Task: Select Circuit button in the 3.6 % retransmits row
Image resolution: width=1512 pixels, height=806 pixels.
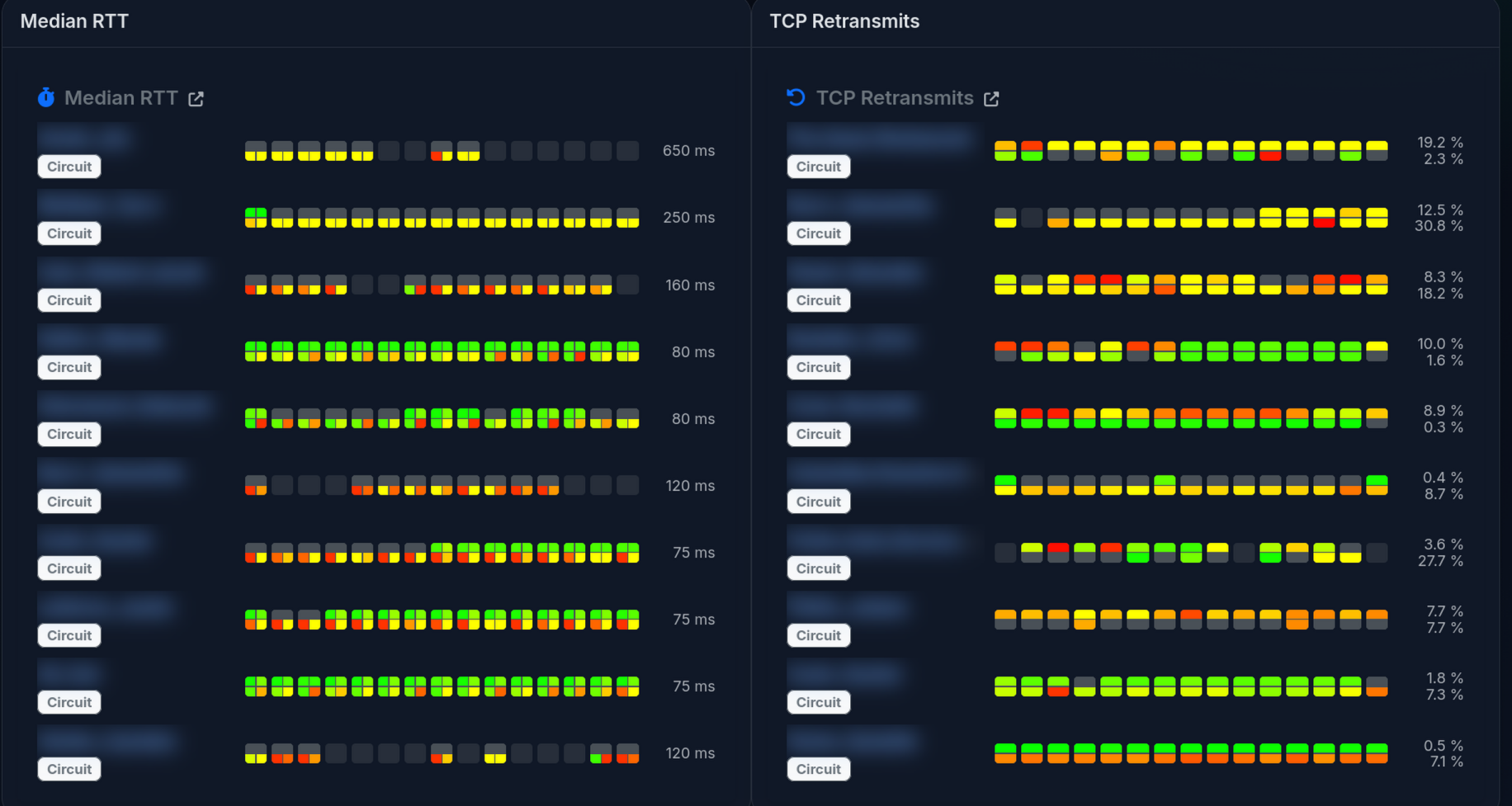Action: (818, 568)
